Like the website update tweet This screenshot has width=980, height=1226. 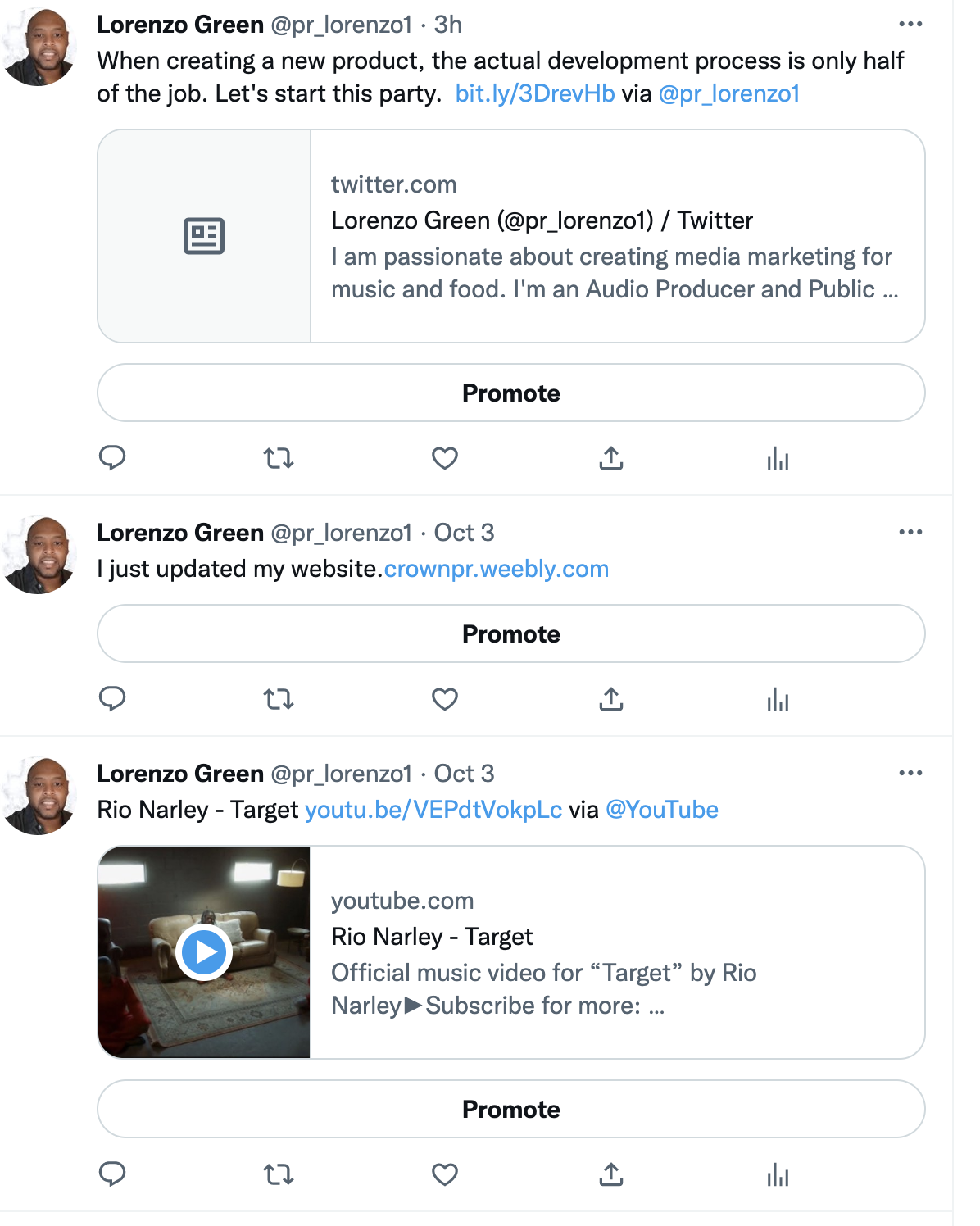pos(445,699)
